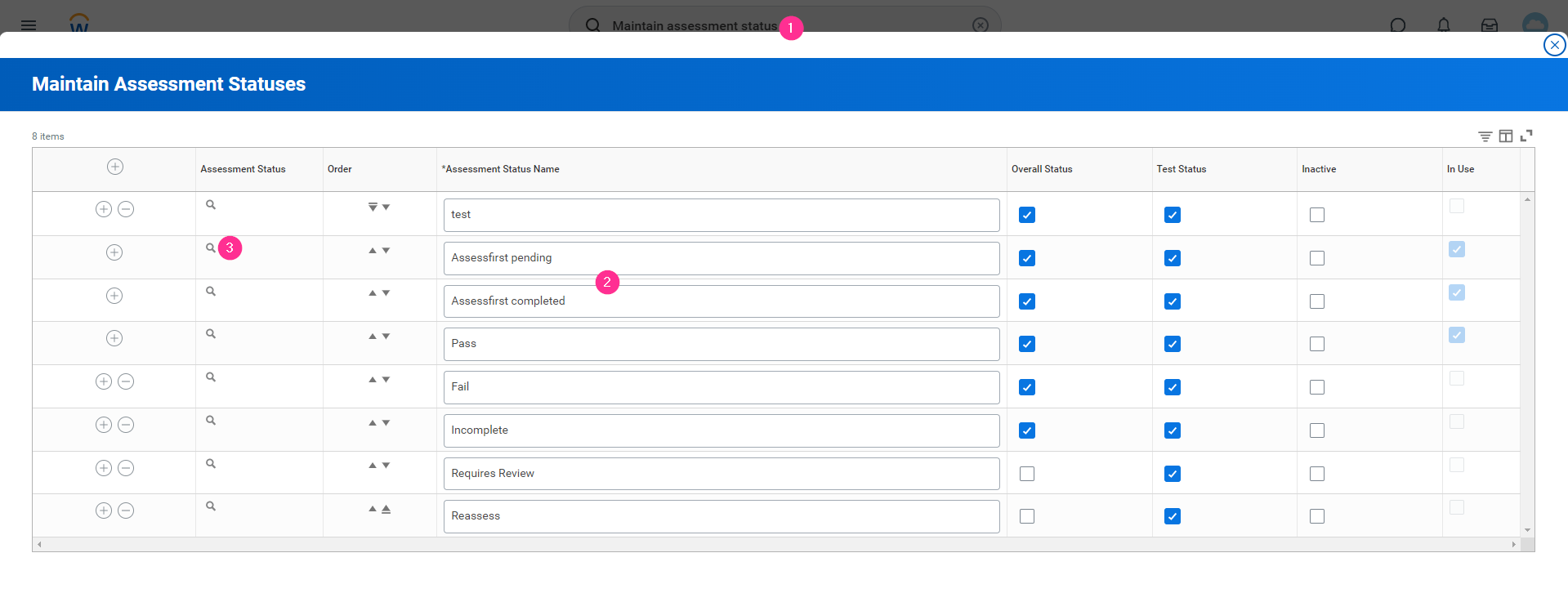Clear the search box text
Image resolution: width=1568 pixels, height=602 pixels.
point(981,25)
